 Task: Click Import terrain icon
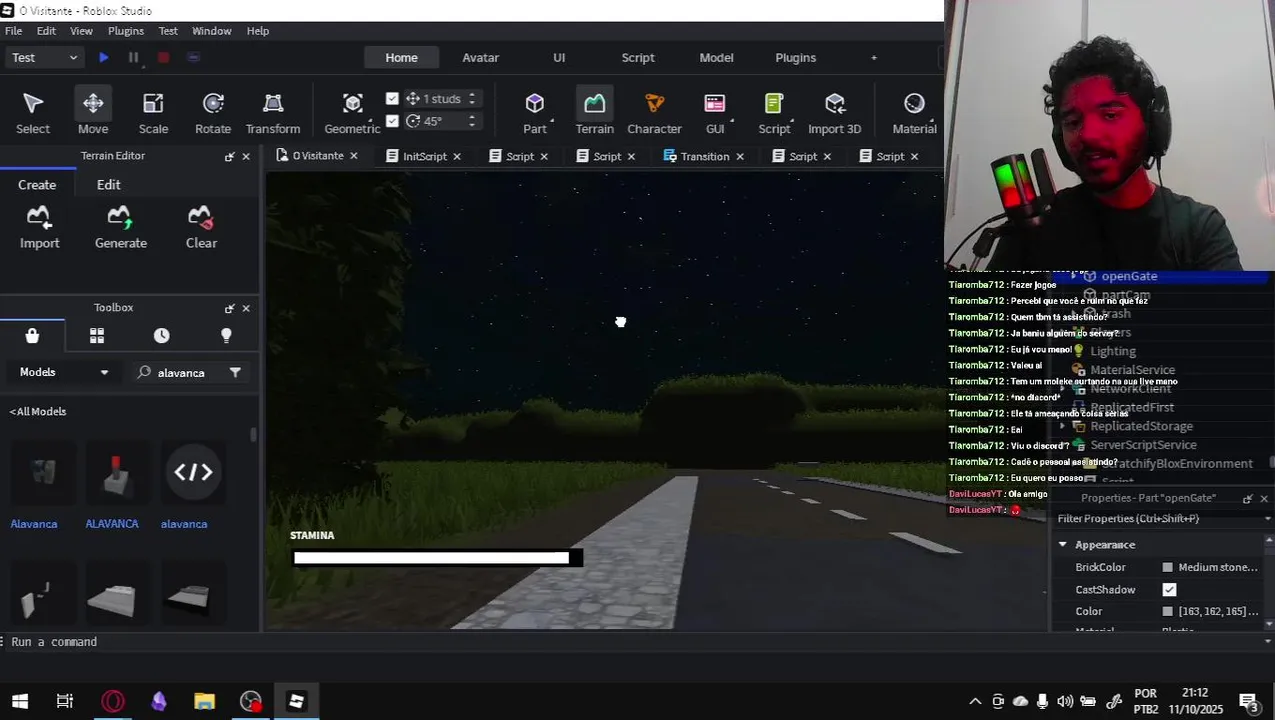39,227
